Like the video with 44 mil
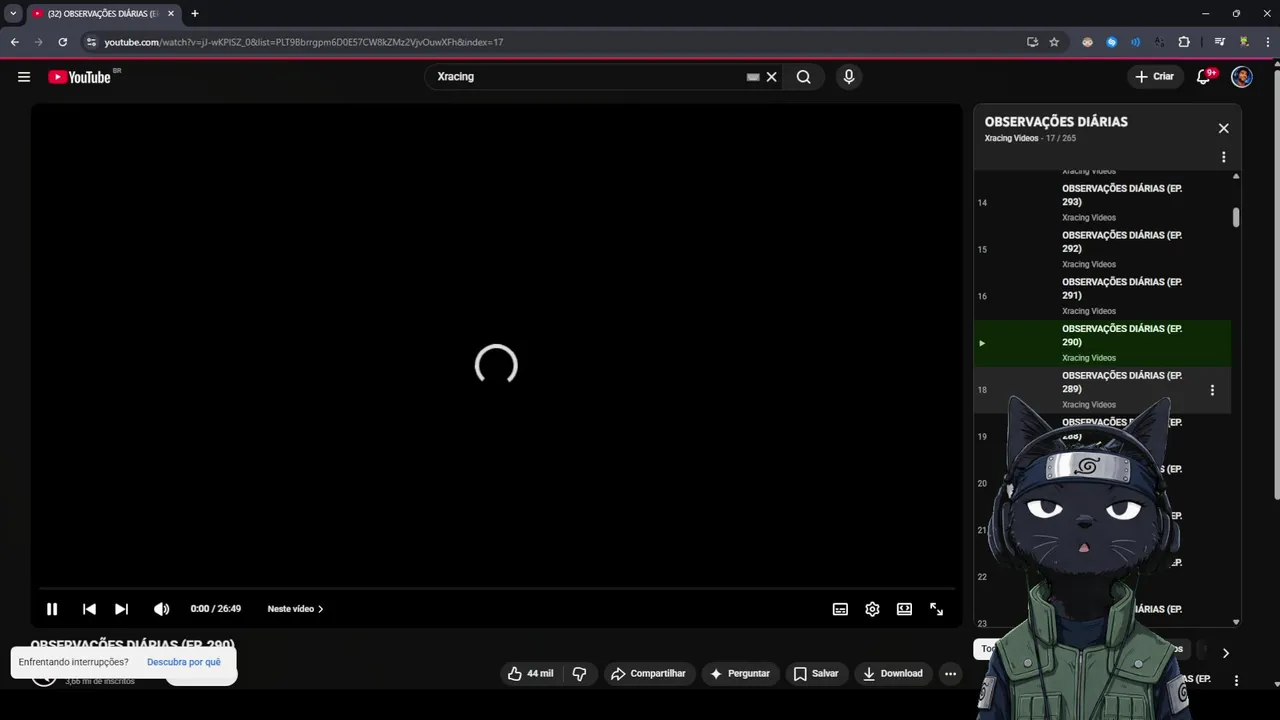 click(530, 674)
